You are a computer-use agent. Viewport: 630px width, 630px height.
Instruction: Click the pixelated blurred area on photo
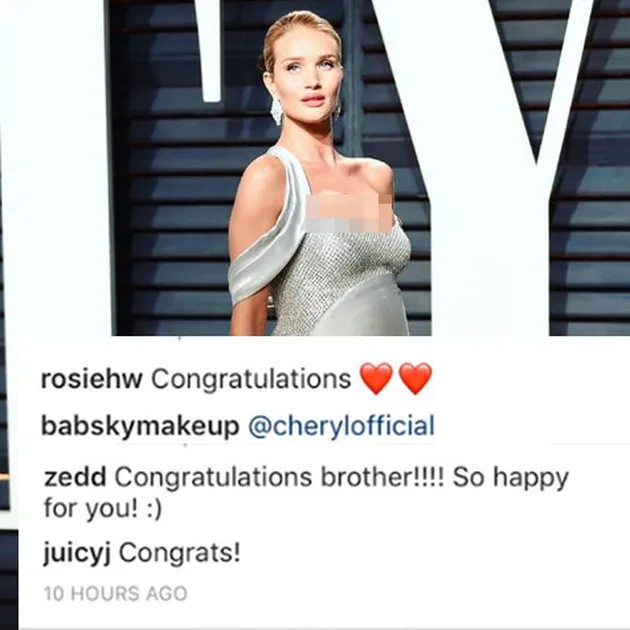pos(350,212)
